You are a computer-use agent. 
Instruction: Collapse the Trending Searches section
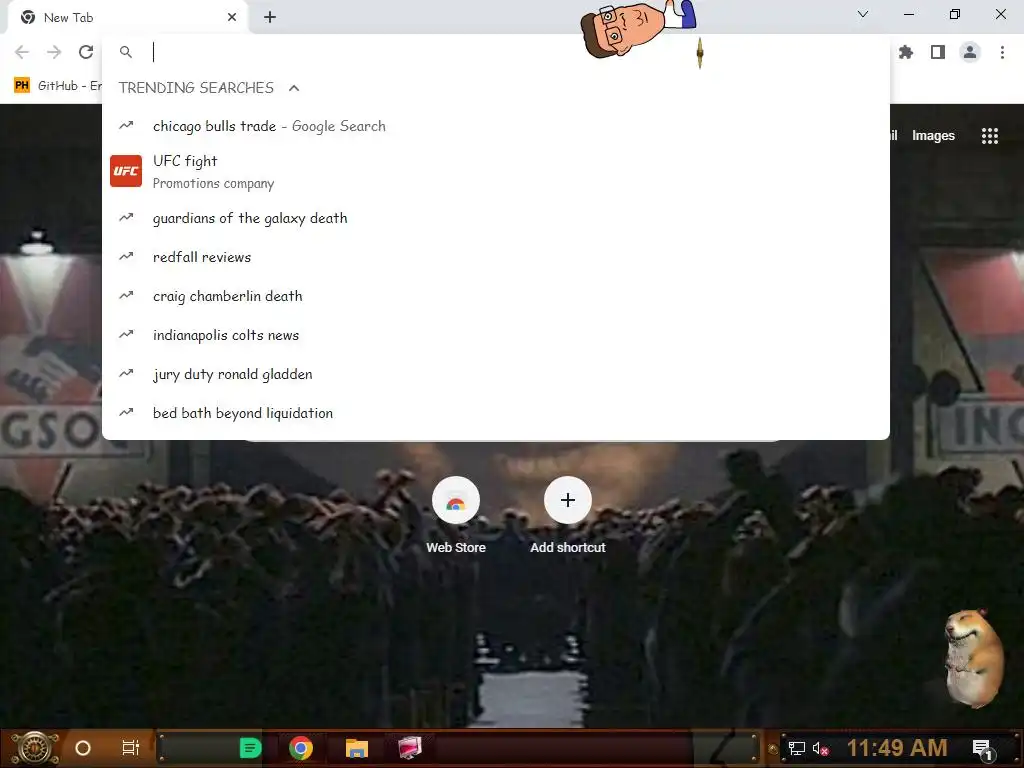pyautogui.click(x=294, y=88)
